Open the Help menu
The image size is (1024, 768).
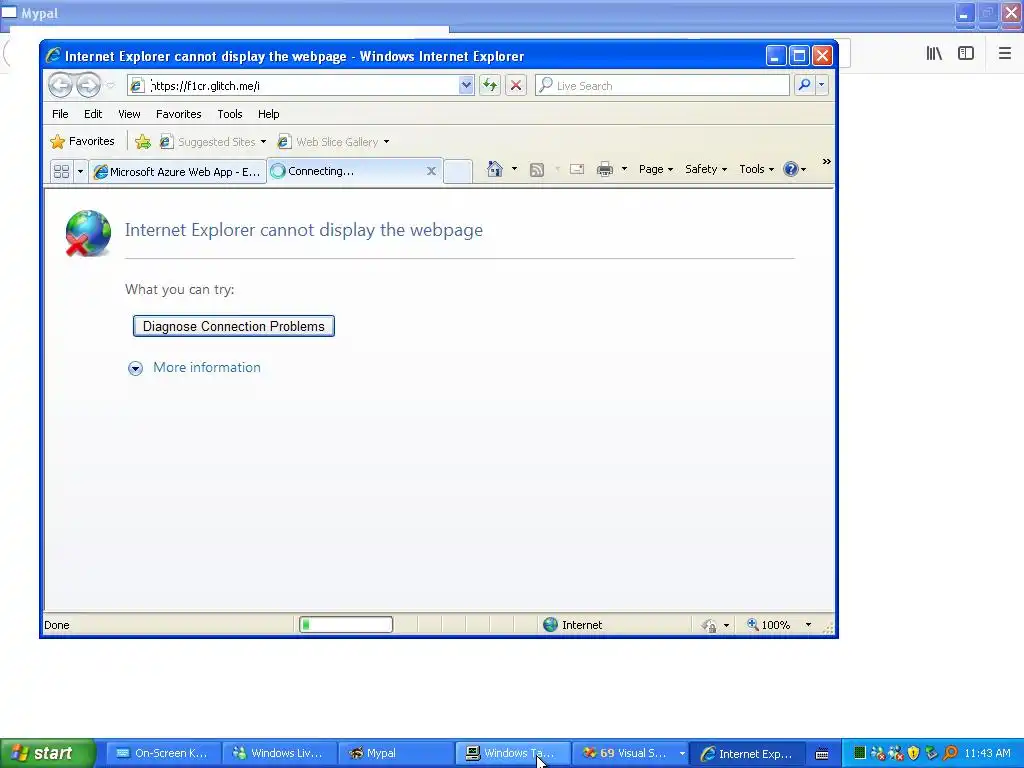click(268, 114)
